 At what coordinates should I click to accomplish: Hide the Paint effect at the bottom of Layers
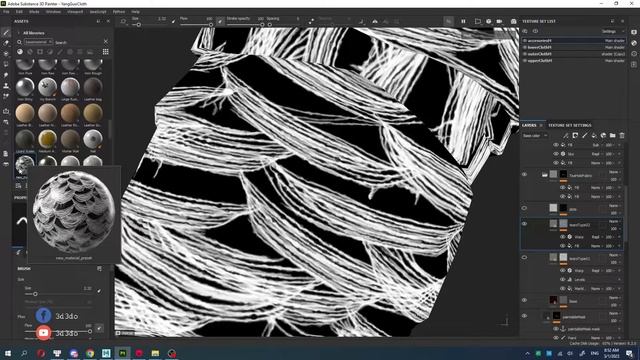pos(556,338)
